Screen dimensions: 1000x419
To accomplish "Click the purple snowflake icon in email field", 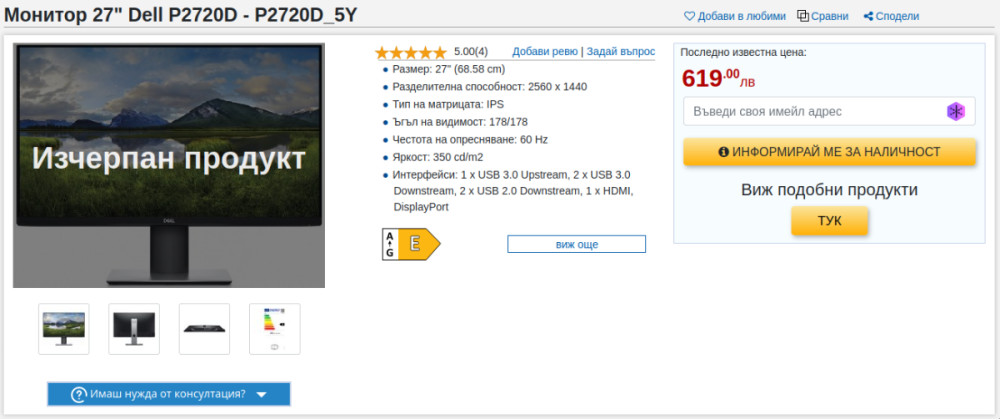I will tap(956, 111).
